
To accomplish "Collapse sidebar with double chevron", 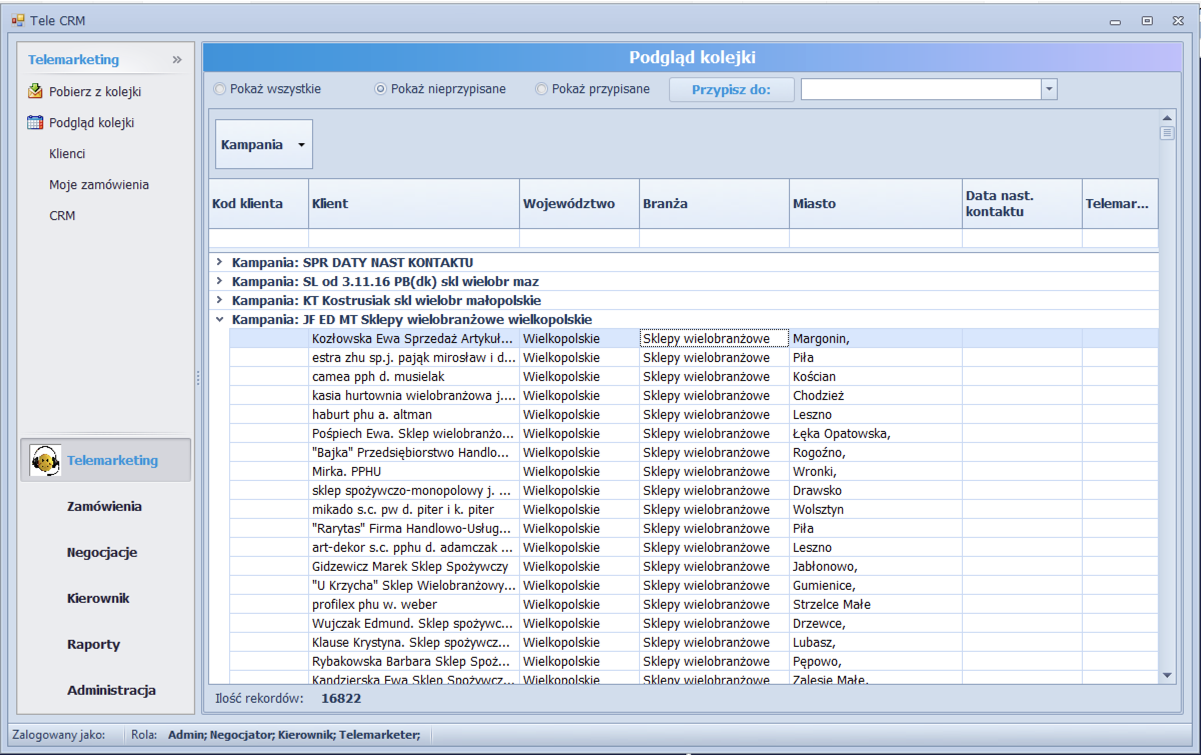I will pyautogui.click(x=177, y=60).
